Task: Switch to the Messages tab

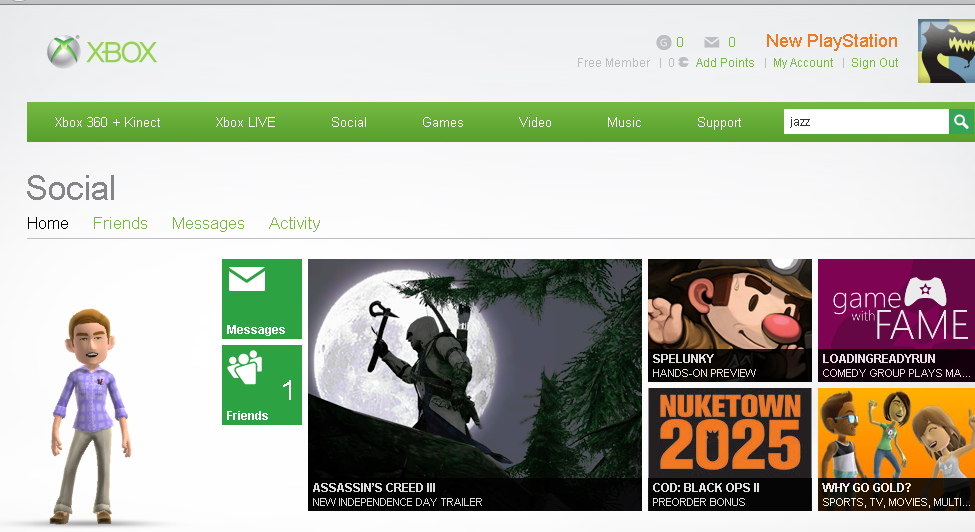Action: [x=208, y=223]
